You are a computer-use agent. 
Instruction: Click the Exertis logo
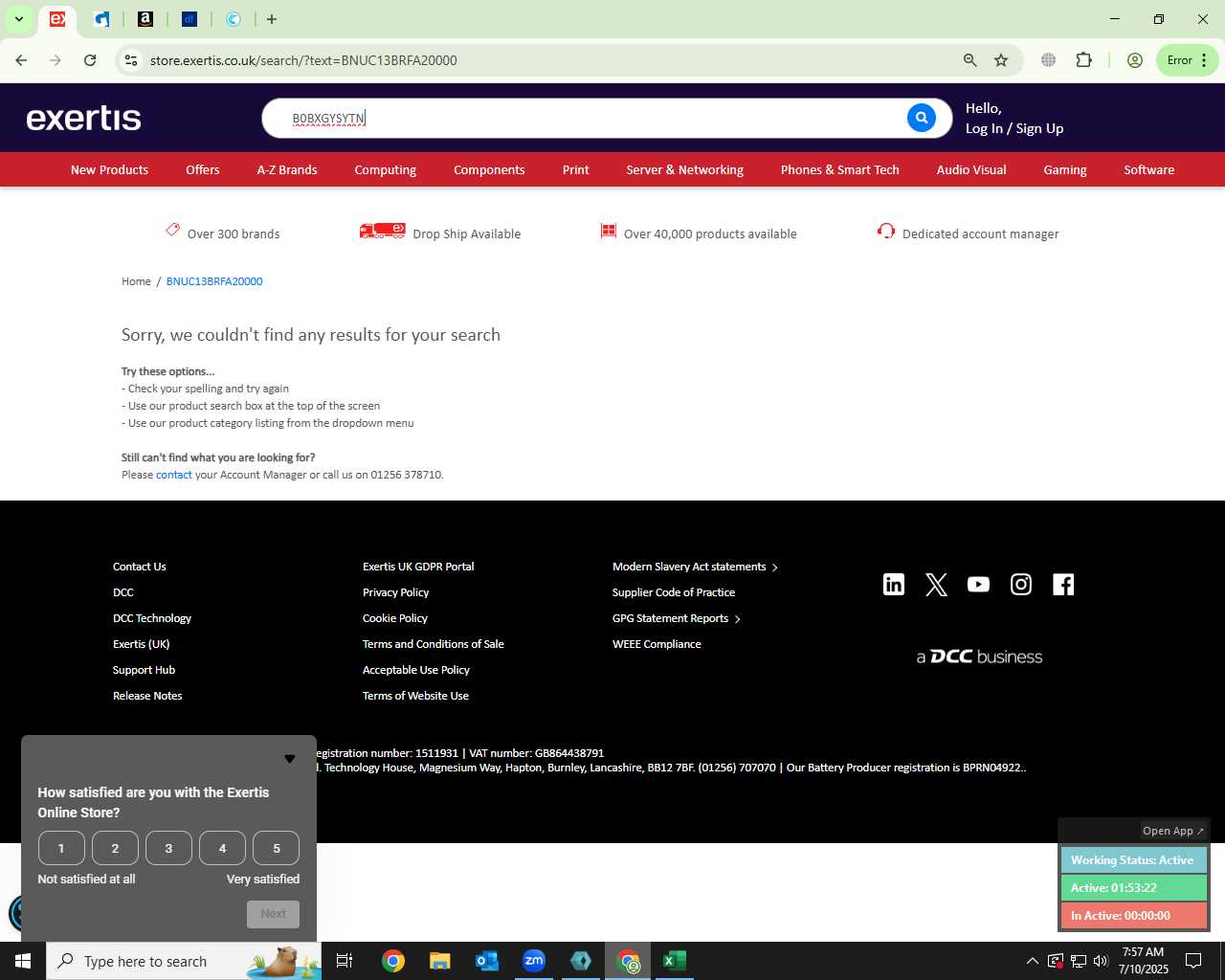[84, 118]
